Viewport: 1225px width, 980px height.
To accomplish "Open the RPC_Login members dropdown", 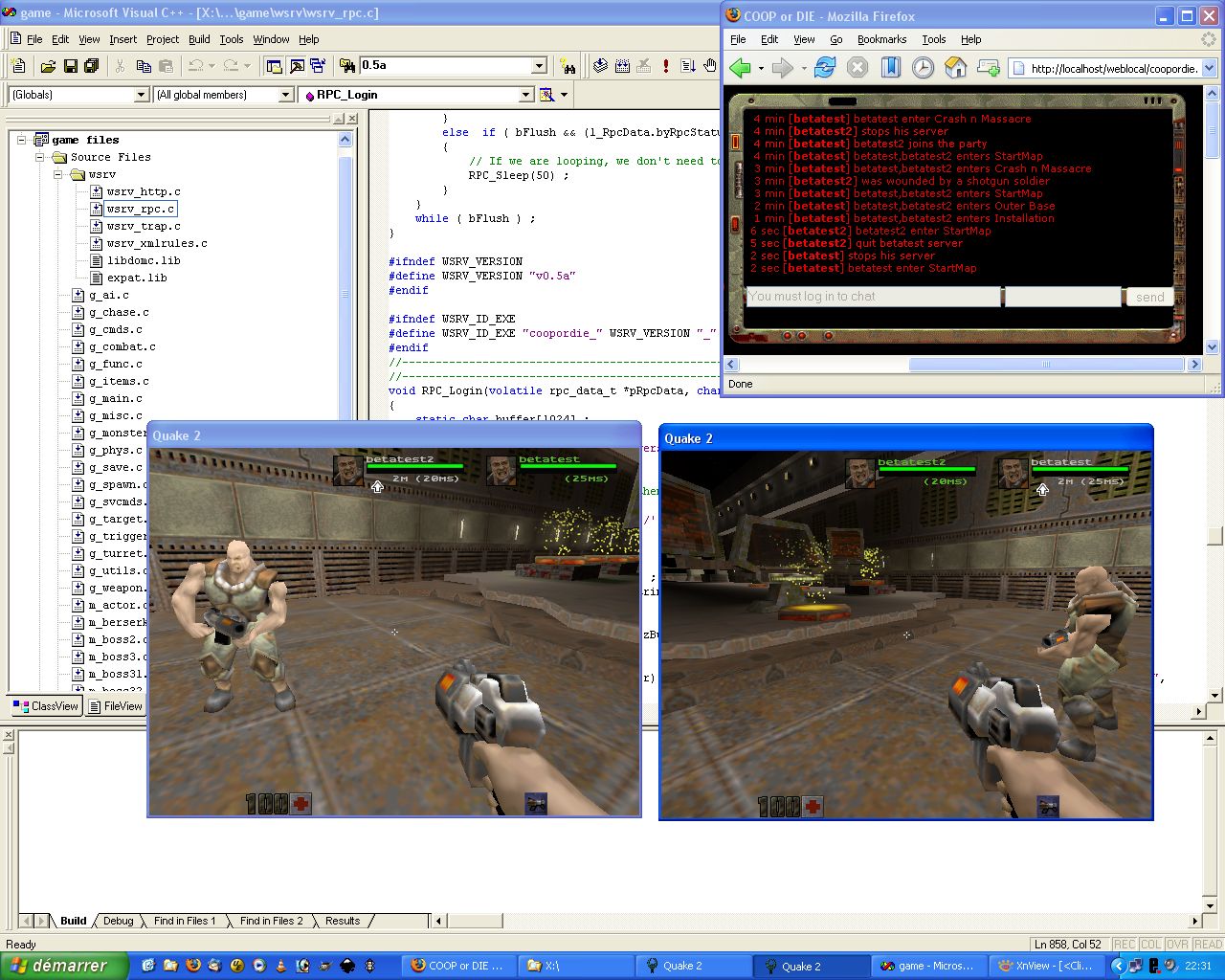I will click(525, 95).
